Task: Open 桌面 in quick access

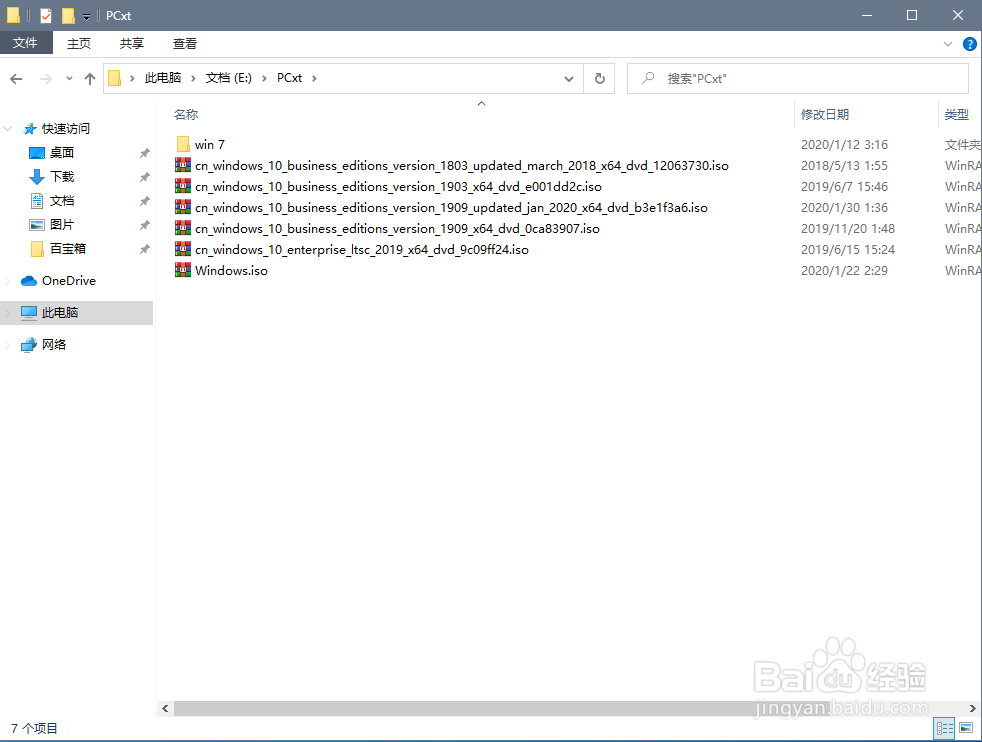Action: point(62,153)
